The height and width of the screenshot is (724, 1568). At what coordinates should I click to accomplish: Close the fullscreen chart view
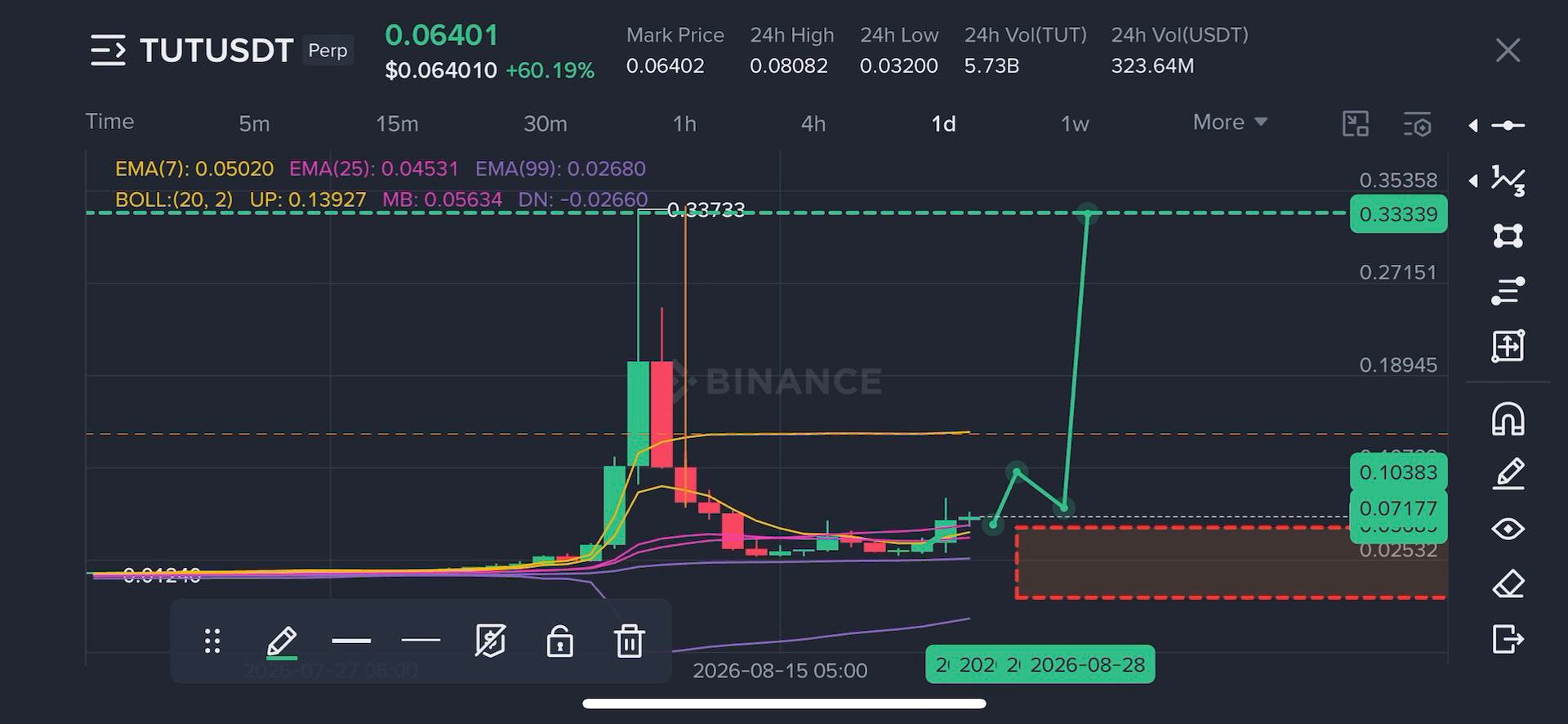click(1508, 50)
